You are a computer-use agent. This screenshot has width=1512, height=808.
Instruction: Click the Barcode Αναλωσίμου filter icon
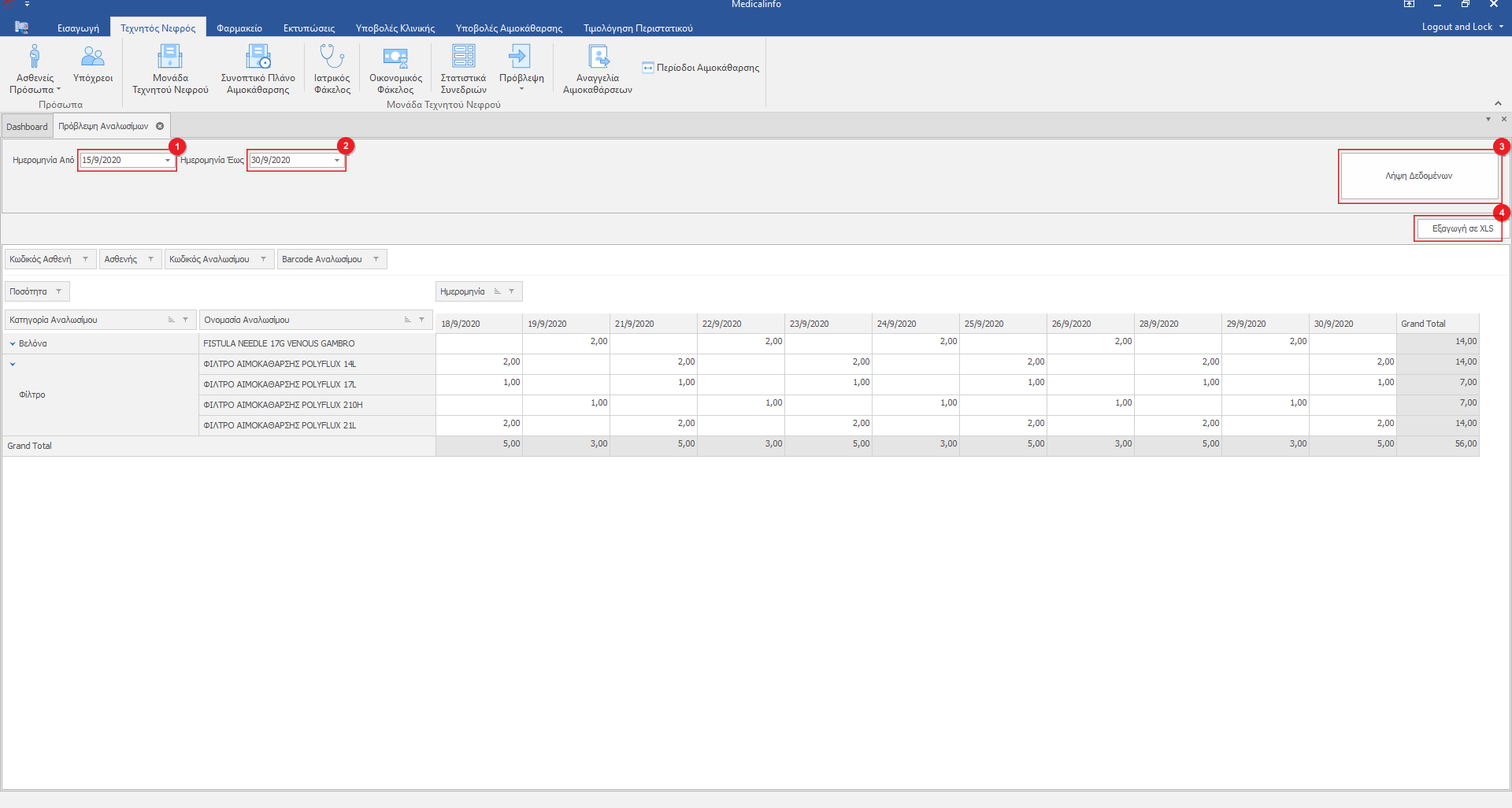(376, 259)
